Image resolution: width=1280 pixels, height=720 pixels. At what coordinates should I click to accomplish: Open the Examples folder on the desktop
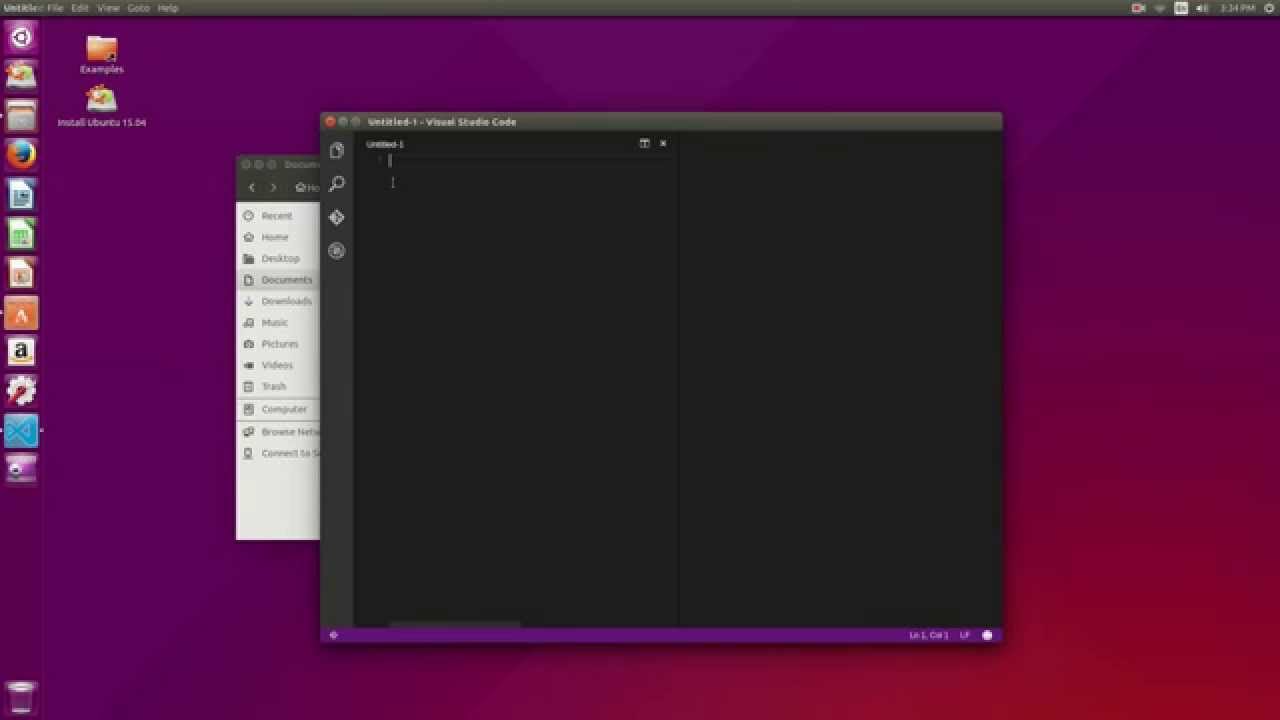pyautogui.click(x=101, y=54)
